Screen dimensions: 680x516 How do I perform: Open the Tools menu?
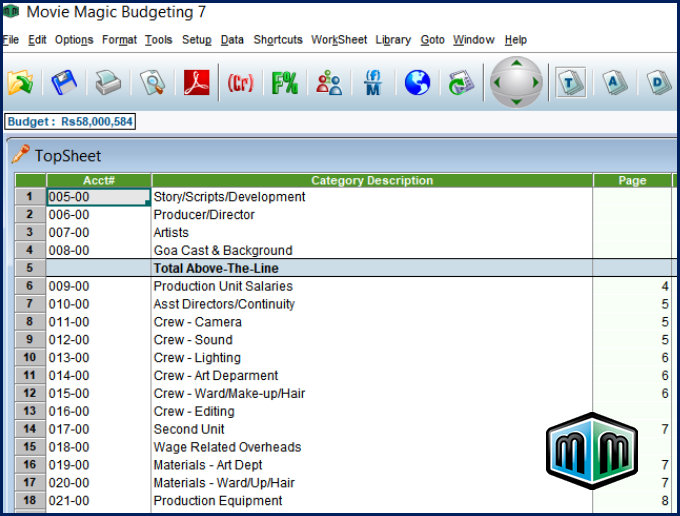[x=158, y=40]
